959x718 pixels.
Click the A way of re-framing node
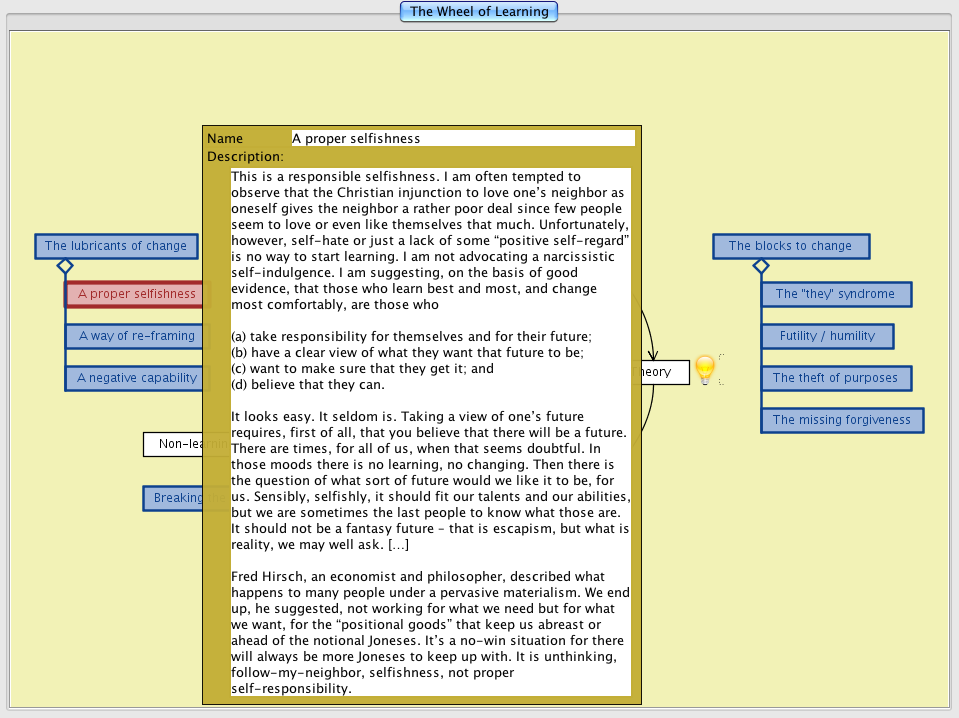click(x=134, y=336)
